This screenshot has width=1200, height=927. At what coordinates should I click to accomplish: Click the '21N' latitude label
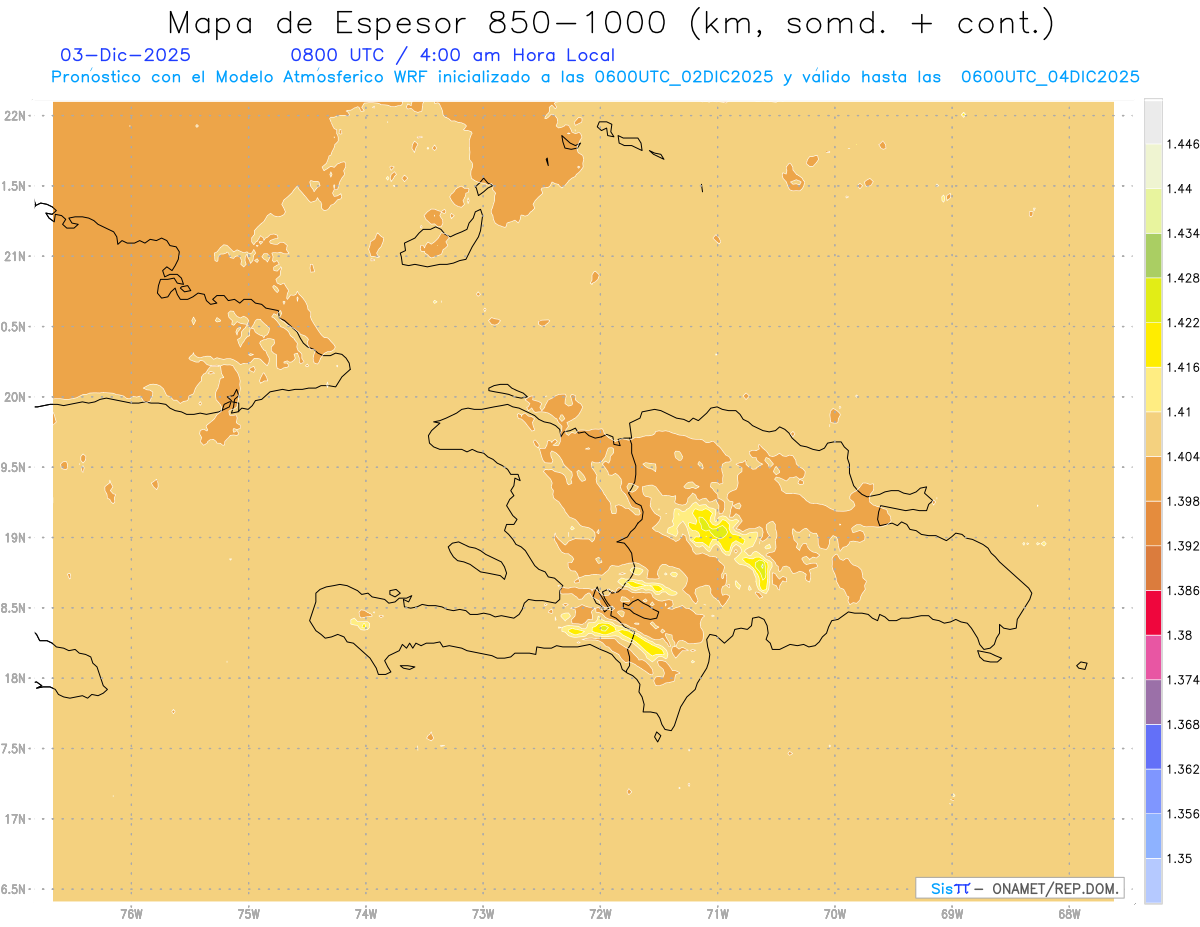(x=15, y=256)
